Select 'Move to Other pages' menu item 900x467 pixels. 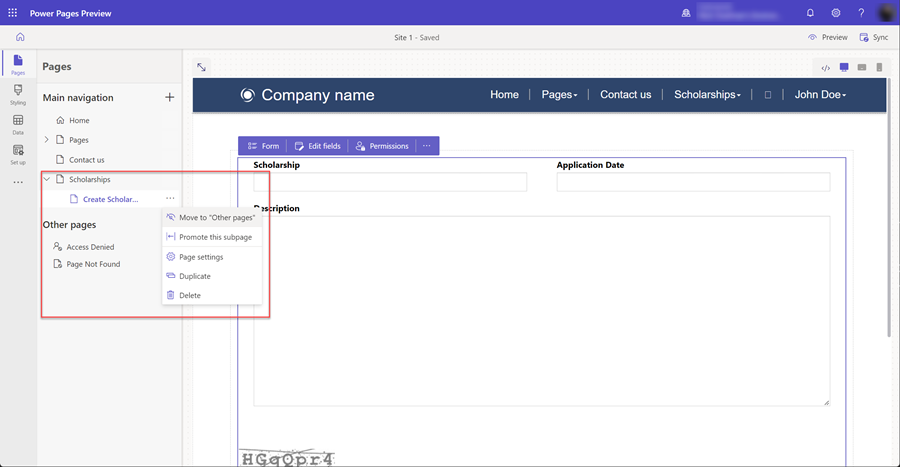pyautogui.click(x=216, y=217)
